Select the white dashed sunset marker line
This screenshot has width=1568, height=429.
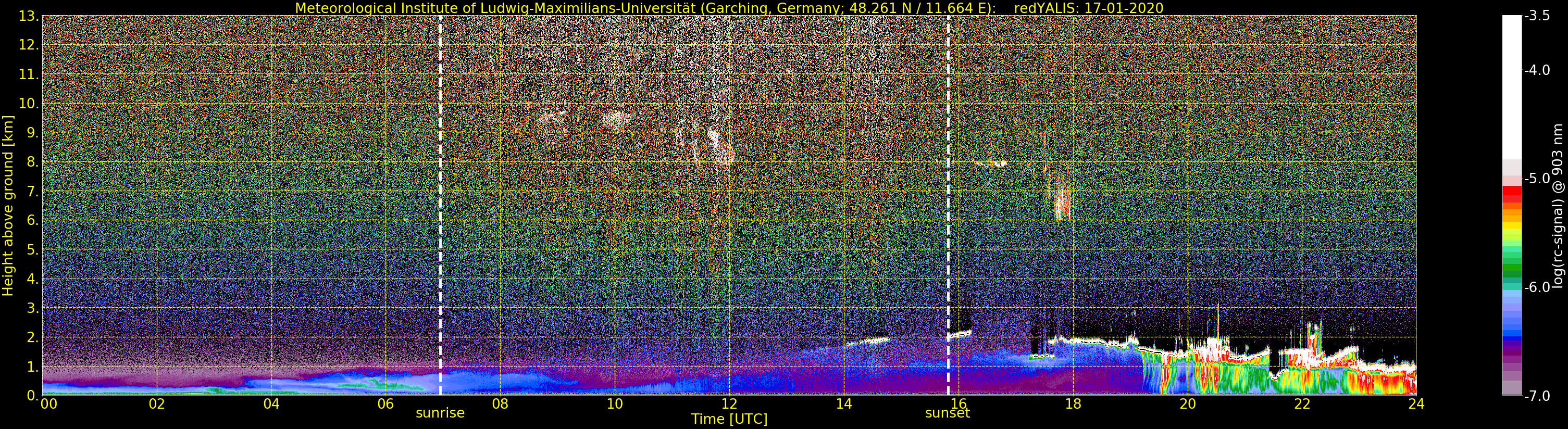tap(948, 205)
